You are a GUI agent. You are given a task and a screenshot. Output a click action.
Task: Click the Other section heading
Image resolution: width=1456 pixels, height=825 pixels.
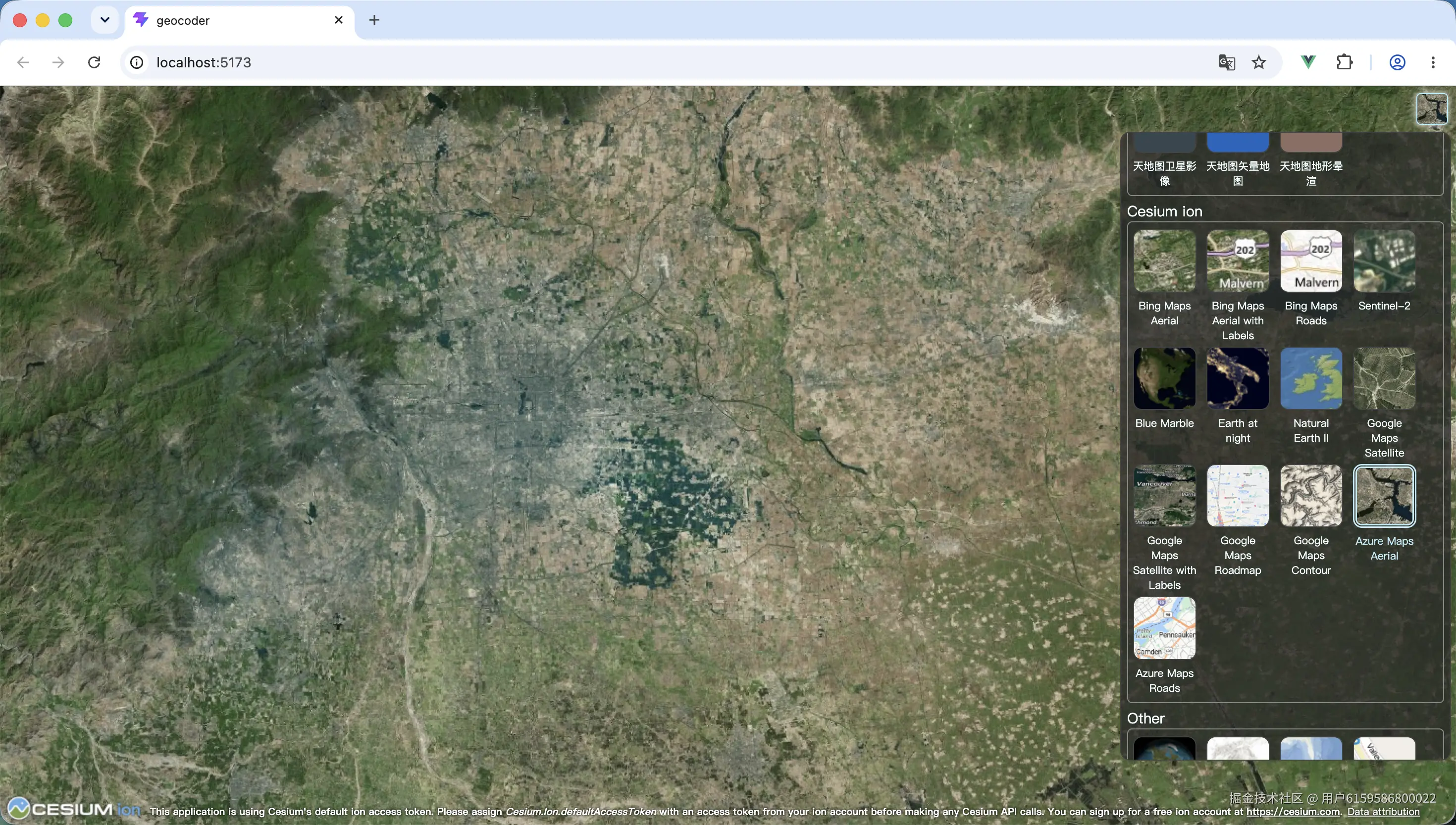(1145, 719)
